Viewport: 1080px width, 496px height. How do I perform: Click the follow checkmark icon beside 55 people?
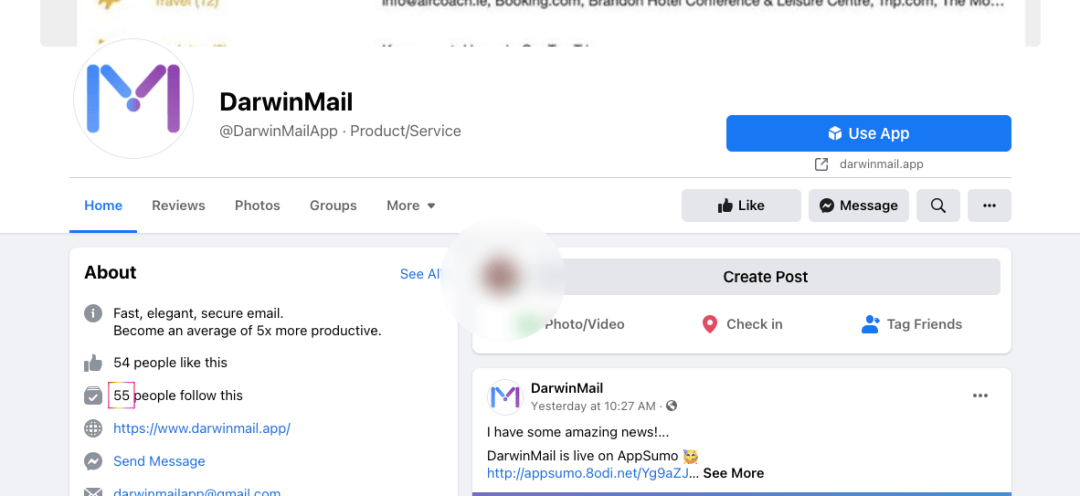(93, 395)
